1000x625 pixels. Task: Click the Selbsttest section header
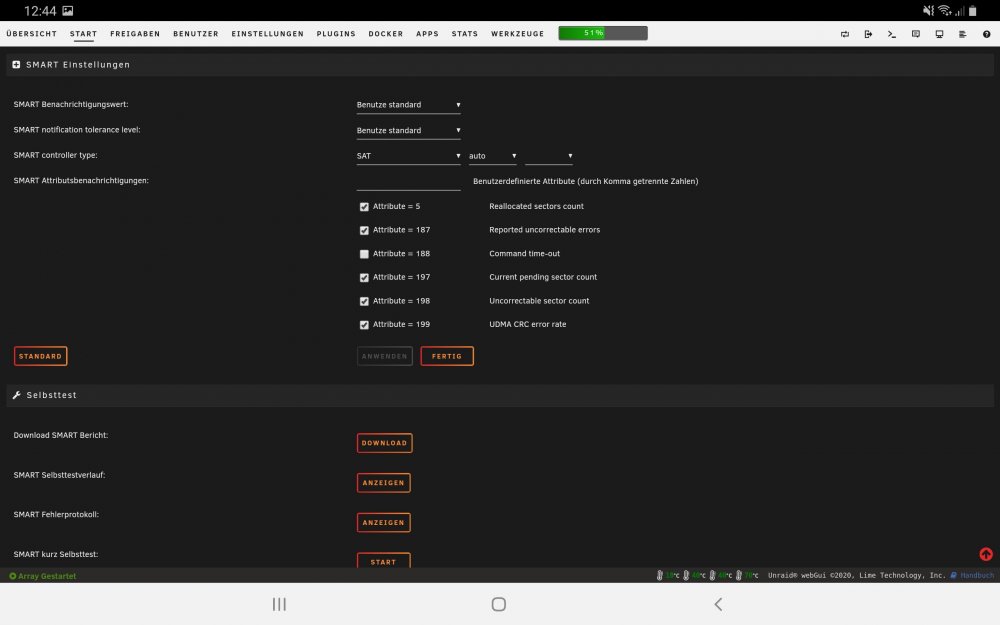500,395
